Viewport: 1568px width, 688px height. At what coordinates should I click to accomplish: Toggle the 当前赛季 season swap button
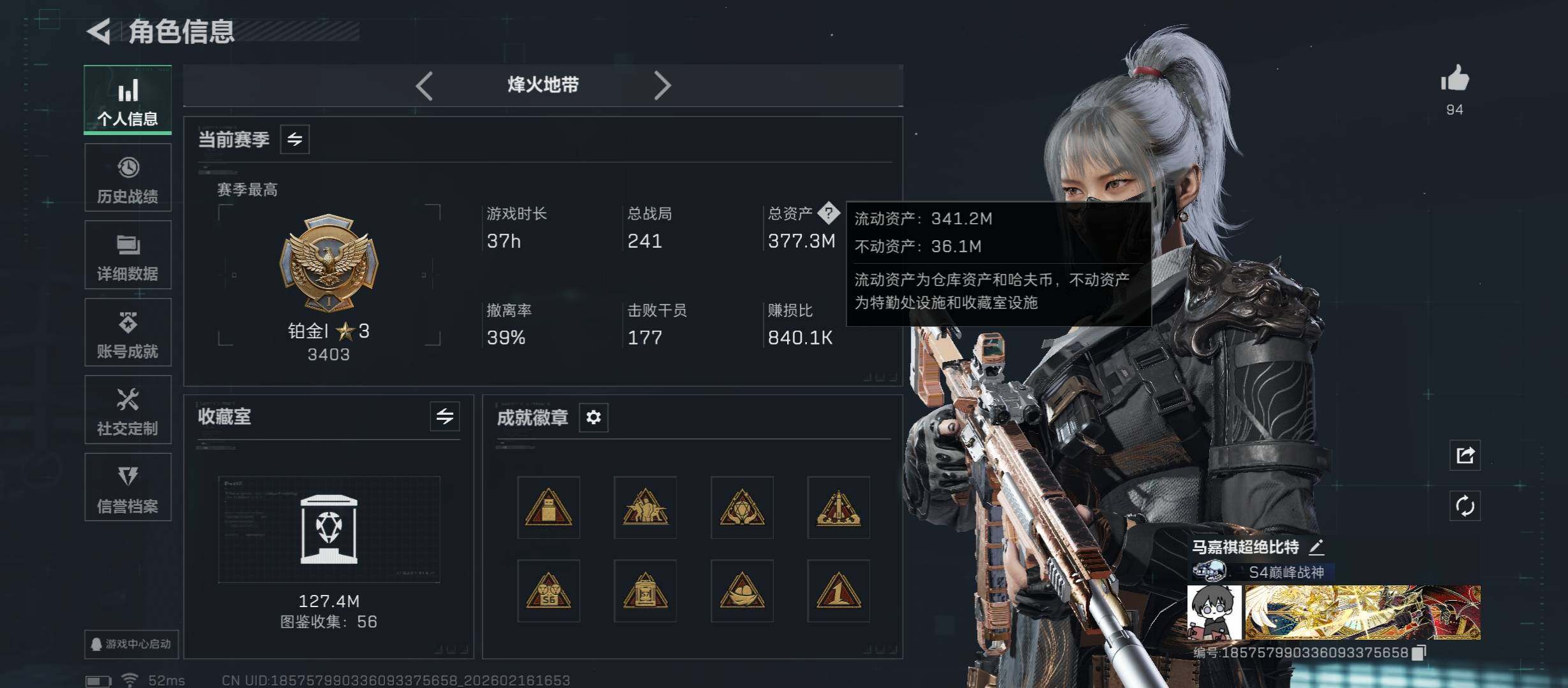pyautogui.click(x=294, y=140)
